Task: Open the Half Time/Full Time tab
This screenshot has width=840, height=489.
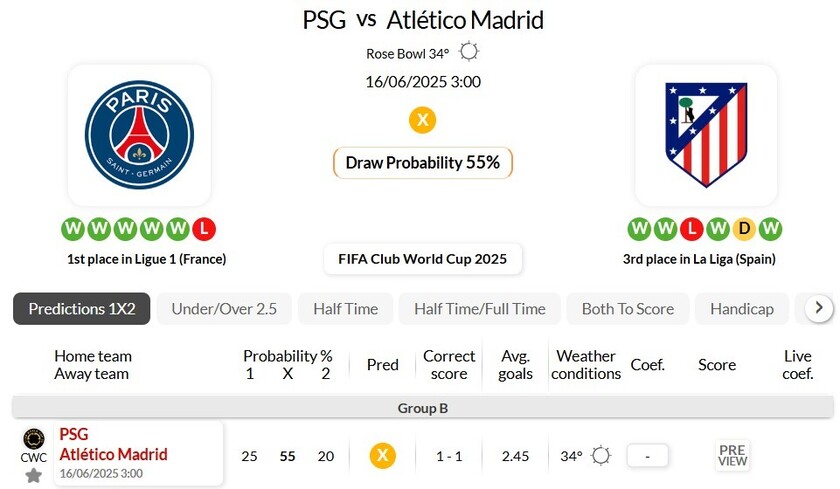Action: tap(479, 309)
